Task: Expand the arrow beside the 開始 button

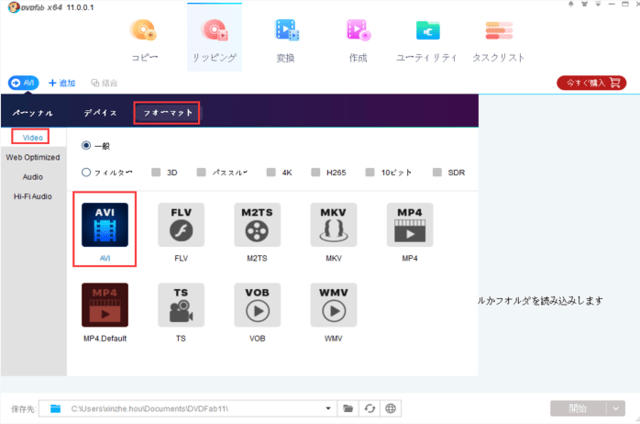Action: [617, 408]
